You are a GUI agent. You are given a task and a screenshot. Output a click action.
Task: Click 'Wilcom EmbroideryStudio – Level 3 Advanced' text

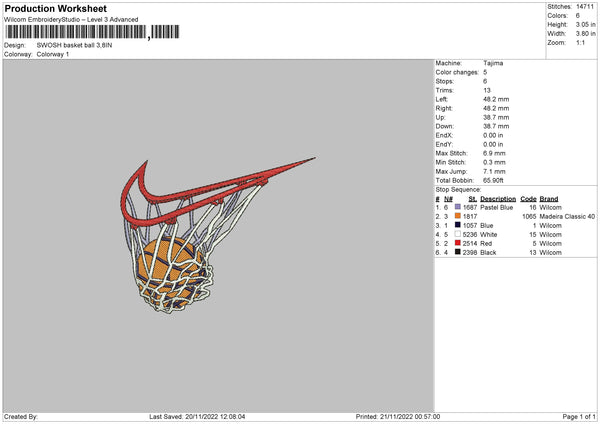point(71,20)
